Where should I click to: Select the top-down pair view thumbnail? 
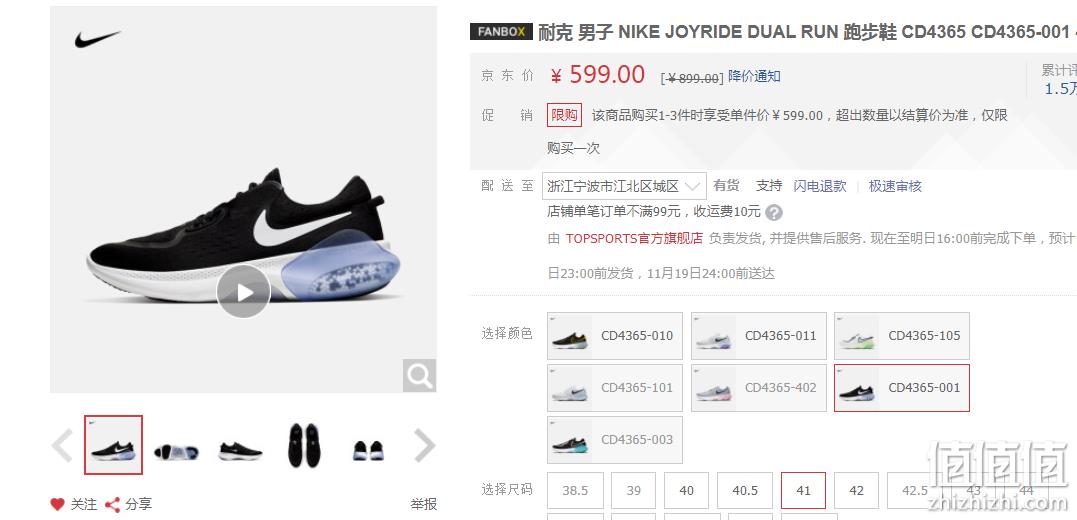click(x=304, y=445)
